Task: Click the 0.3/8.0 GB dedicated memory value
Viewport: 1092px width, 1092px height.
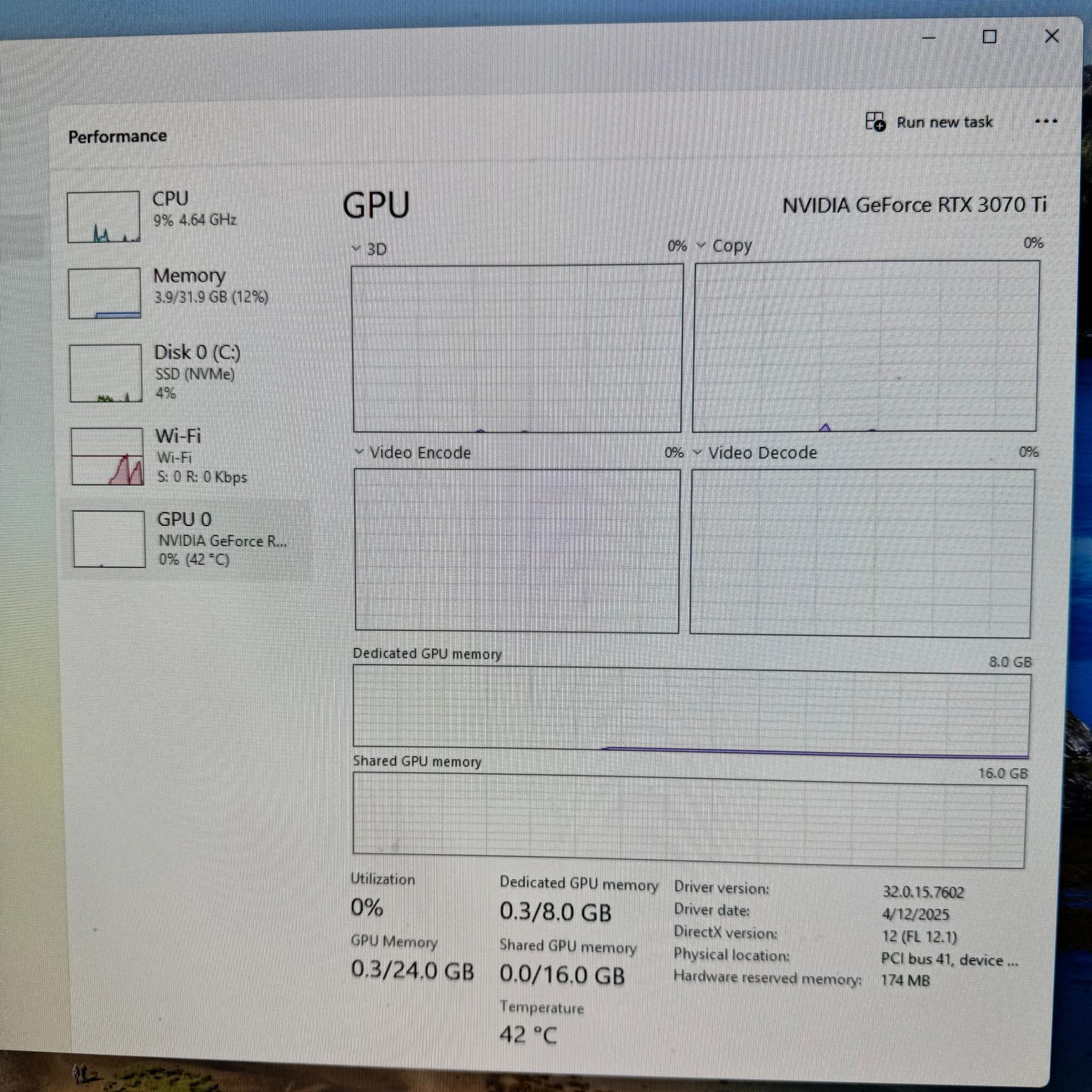Action: pos(556,912)
